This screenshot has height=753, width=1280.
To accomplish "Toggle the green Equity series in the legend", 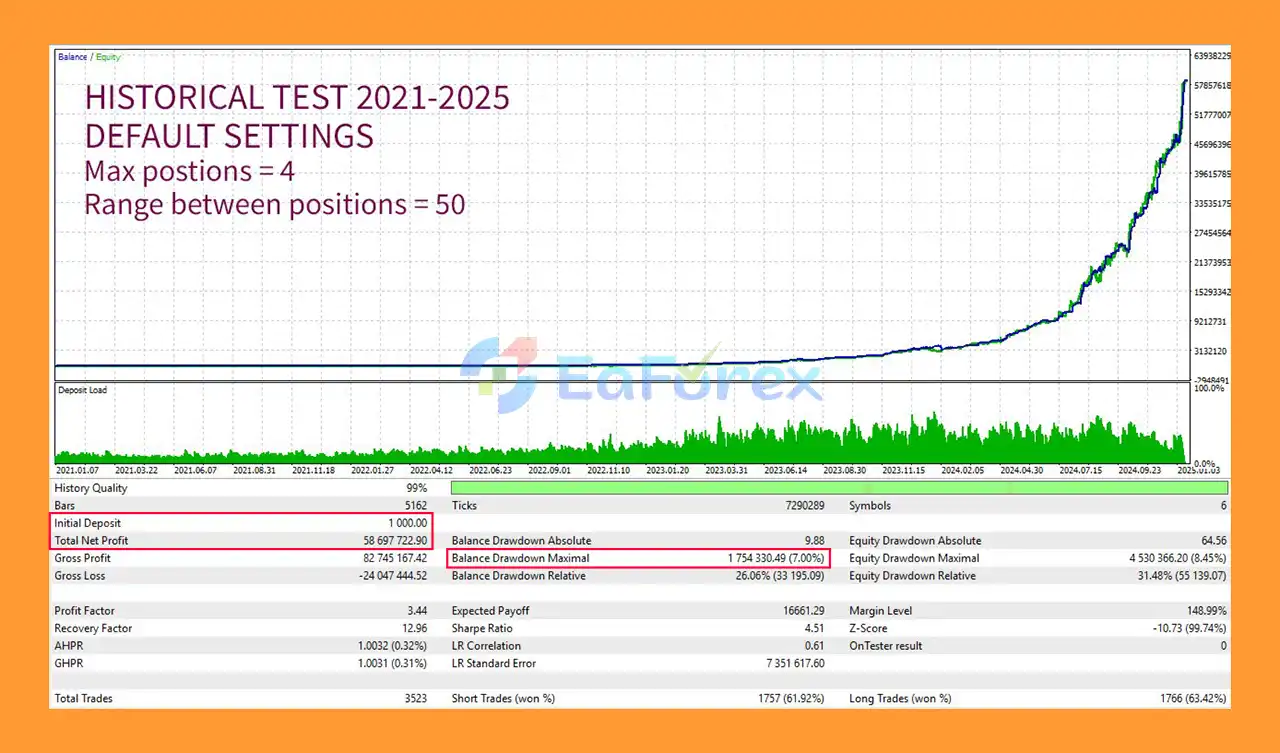I will [x=108, y=57].
